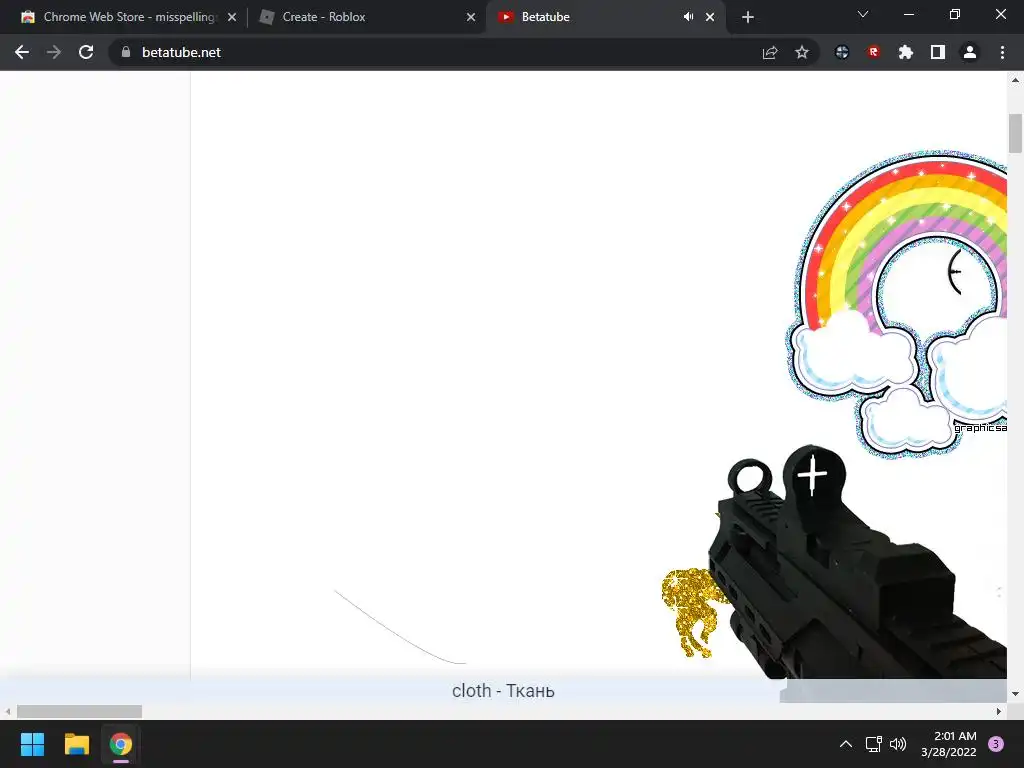Click the Chrome taskbar icon
This screenshot has height=768, width=1024.
121,744
